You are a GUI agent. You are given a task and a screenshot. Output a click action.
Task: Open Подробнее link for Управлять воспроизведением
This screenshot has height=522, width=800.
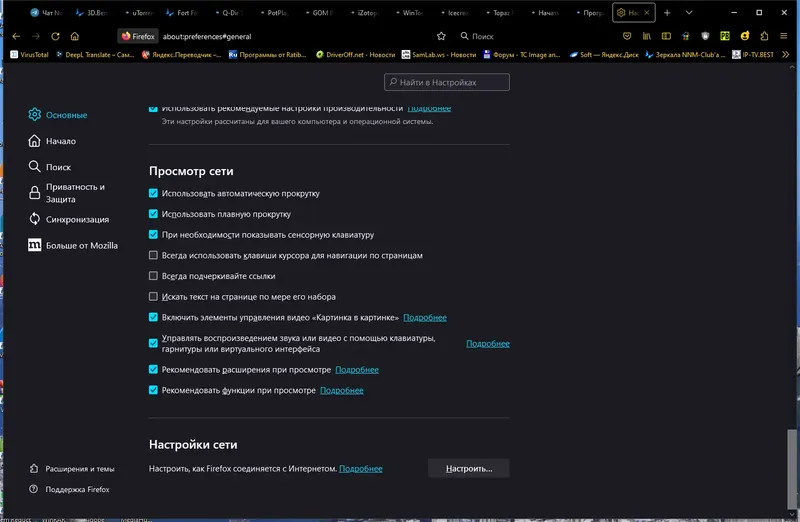tap(488, 343)
